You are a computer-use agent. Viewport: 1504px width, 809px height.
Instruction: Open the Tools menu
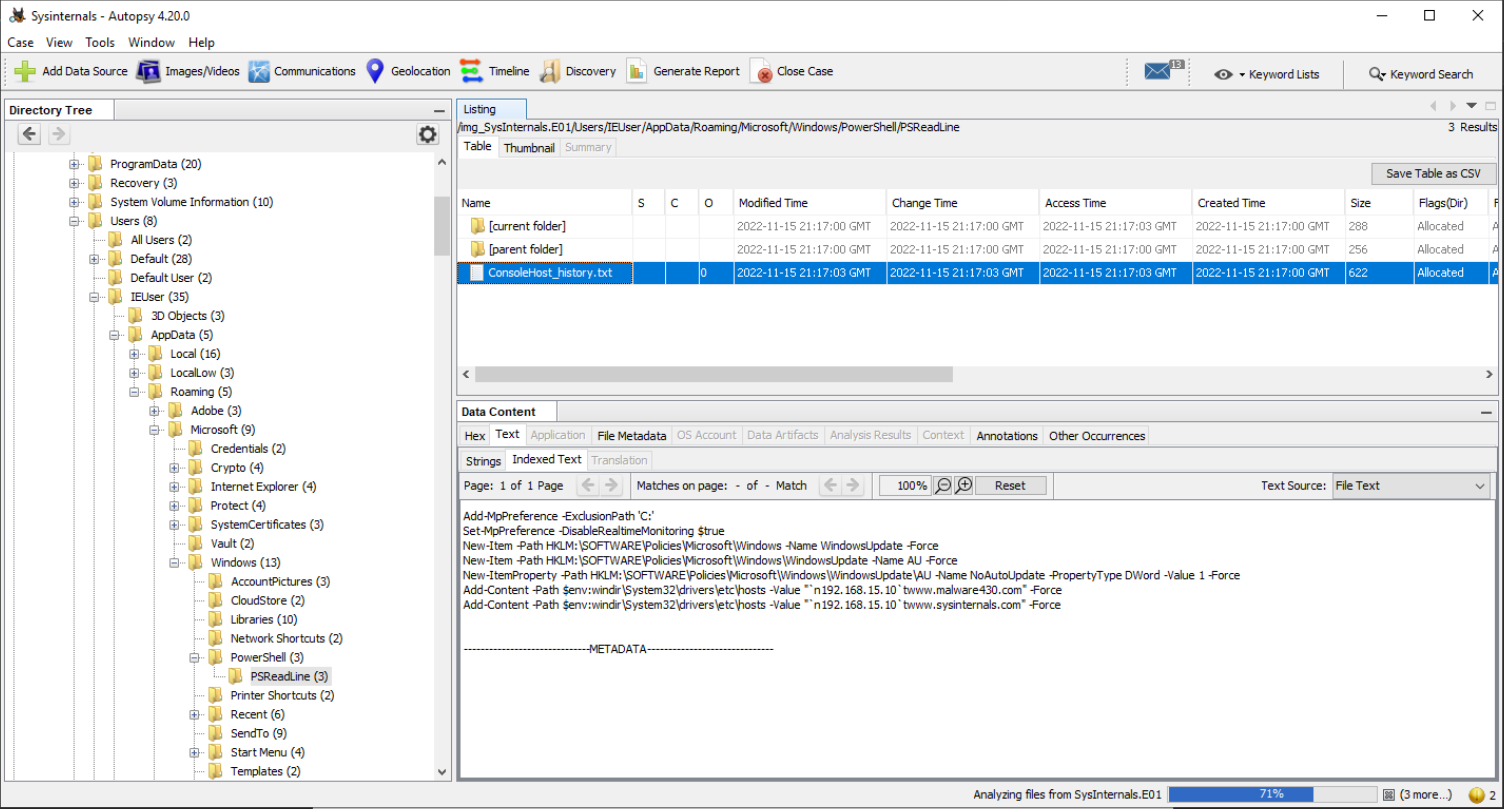pyautogui.click(x=100, y=42)
